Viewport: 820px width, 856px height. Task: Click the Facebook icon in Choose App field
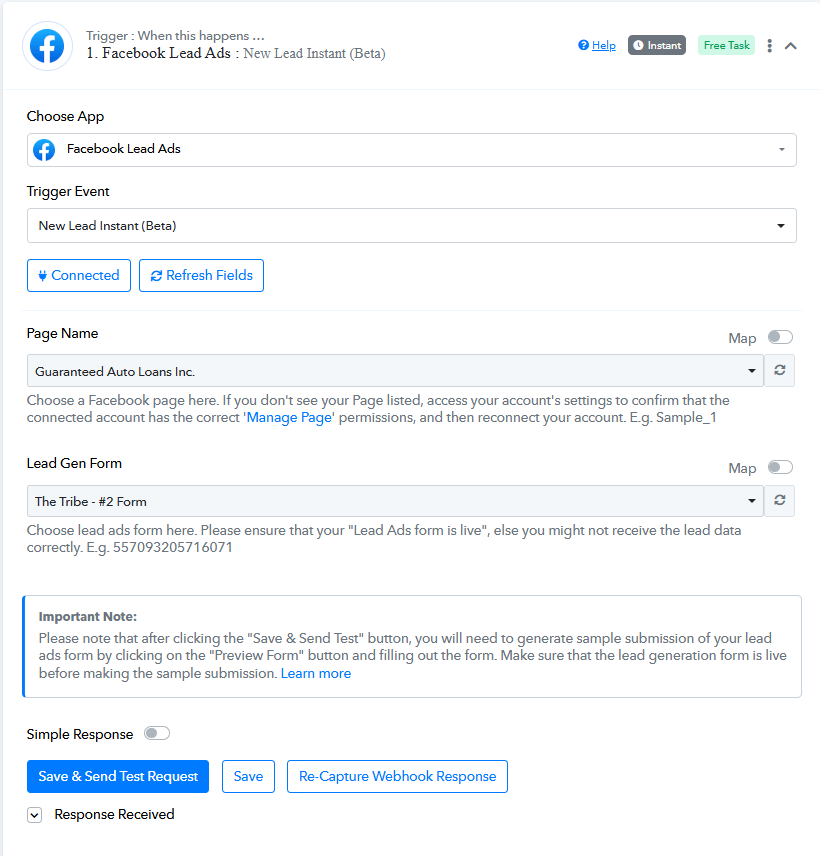(x=44, y=150)
